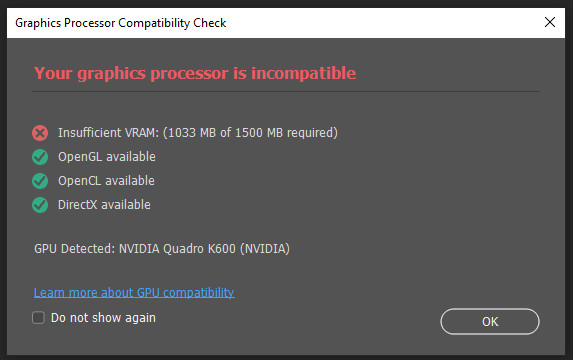The width and height of the screenshot is (573, 360).
Task: Click the red incompatible graphics processor heading
Action: coord(195,73)
